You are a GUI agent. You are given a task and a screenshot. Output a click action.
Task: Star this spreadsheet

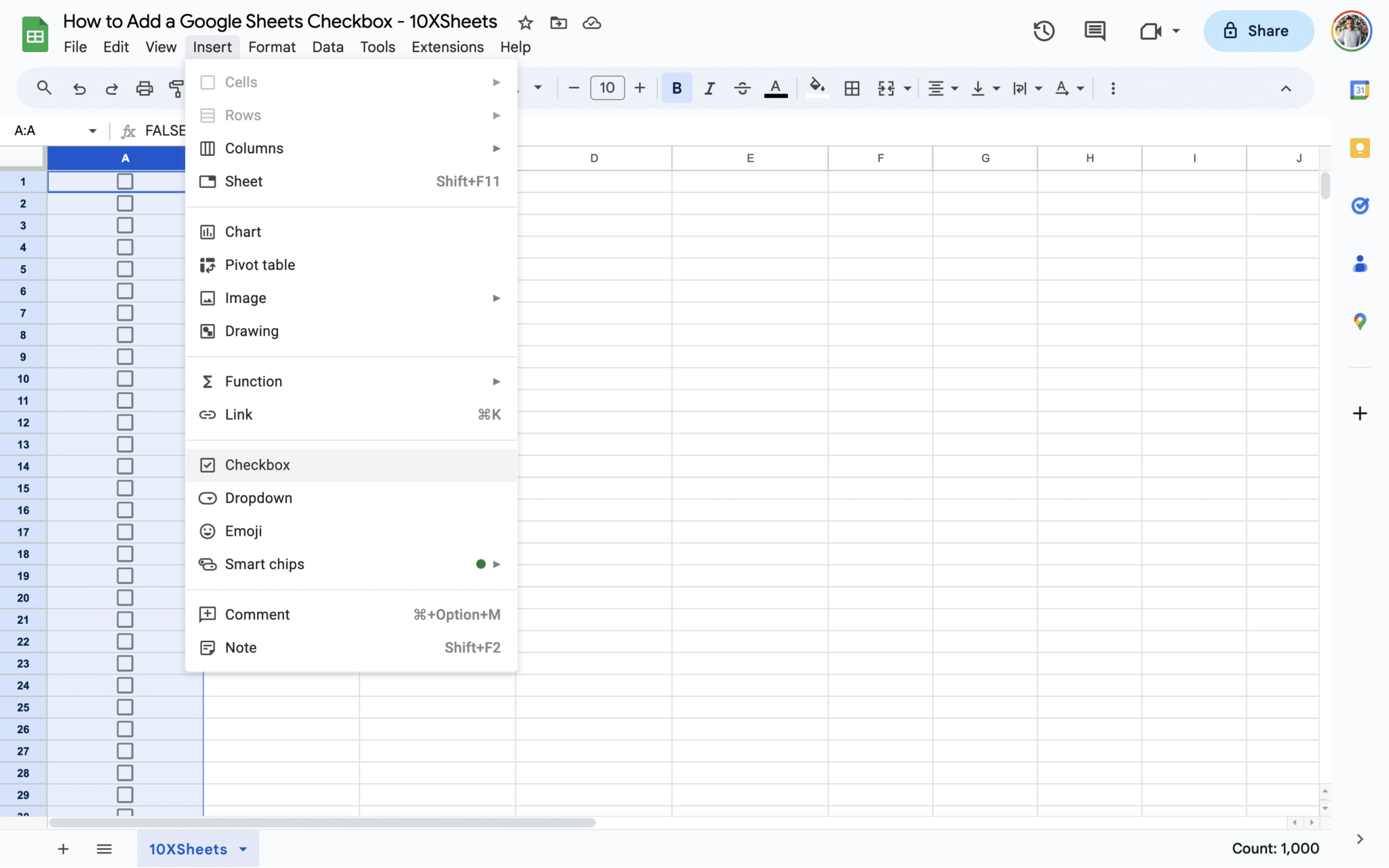click(x=526, y=23)
